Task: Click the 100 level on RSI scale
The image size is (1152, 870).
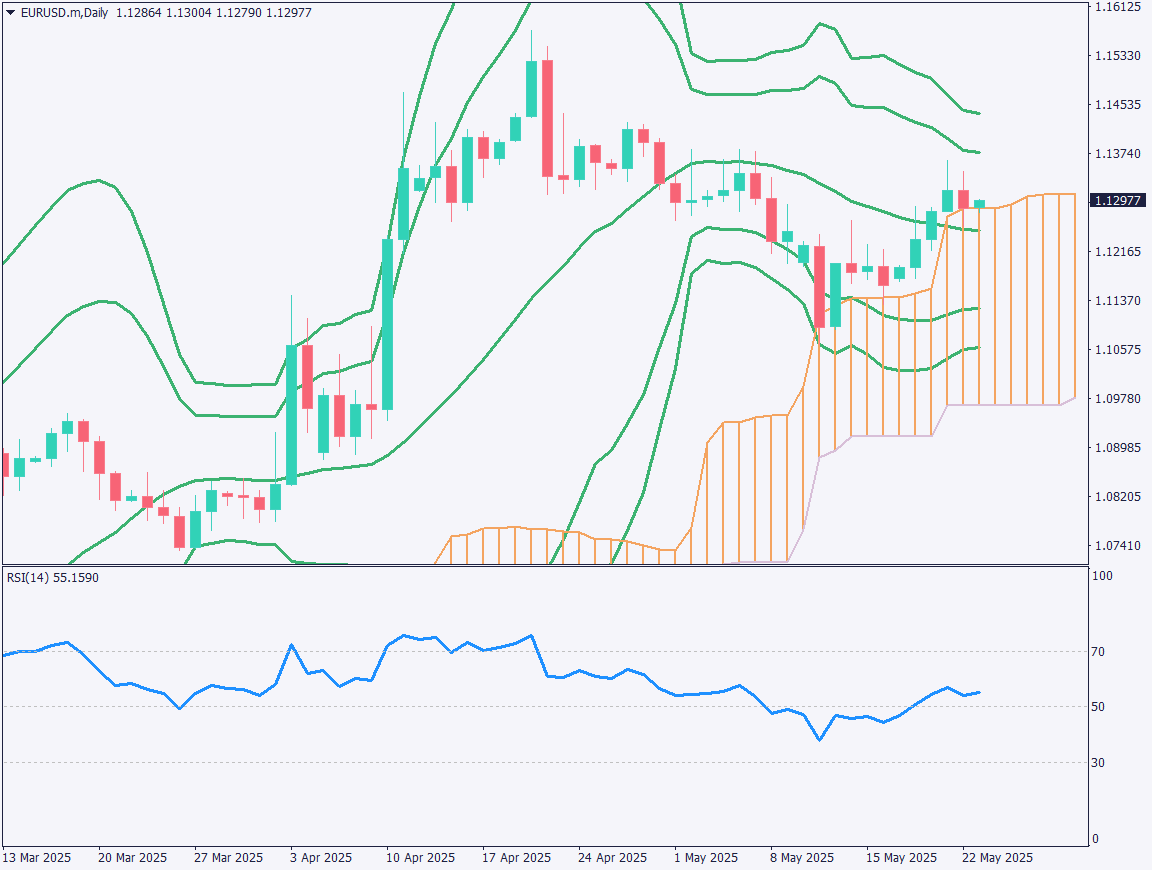Action: pyautogui.click(x=1100, y=575)
